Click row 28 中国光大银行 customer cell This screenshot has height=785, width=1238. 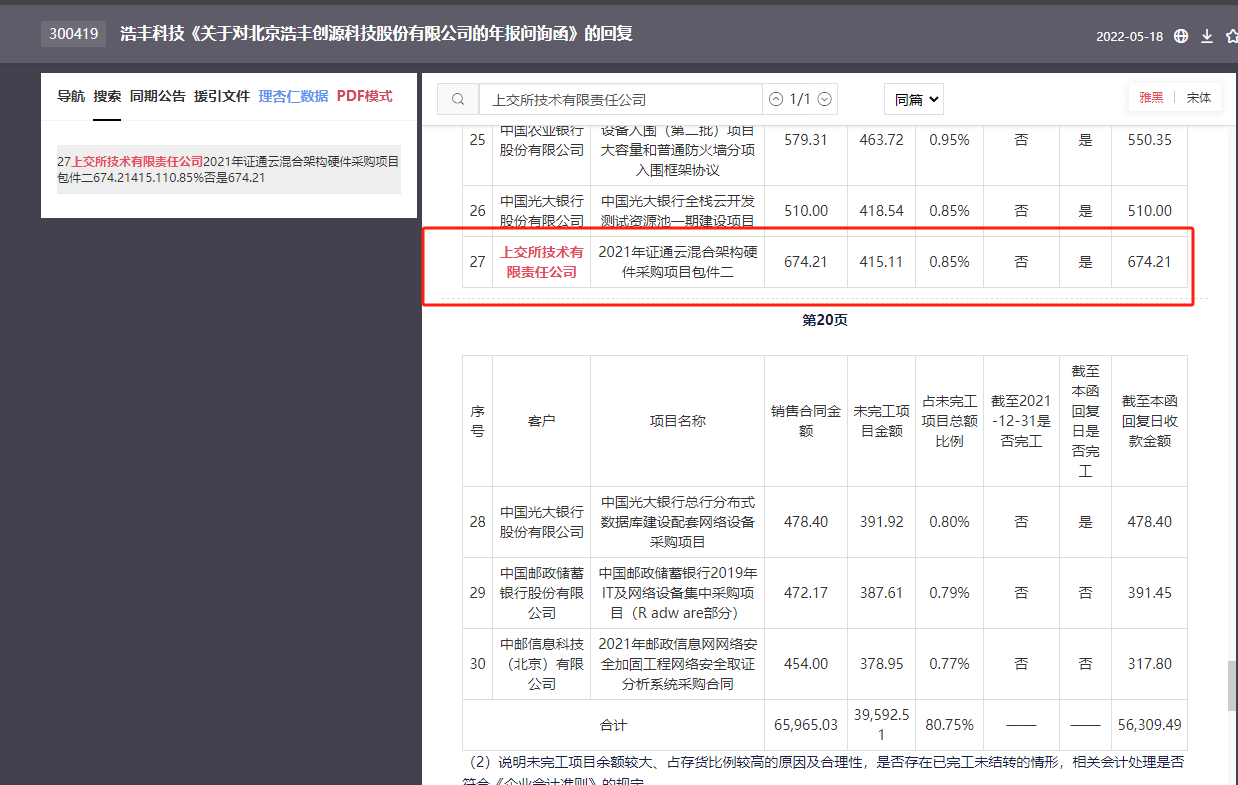tap(541, 522)
